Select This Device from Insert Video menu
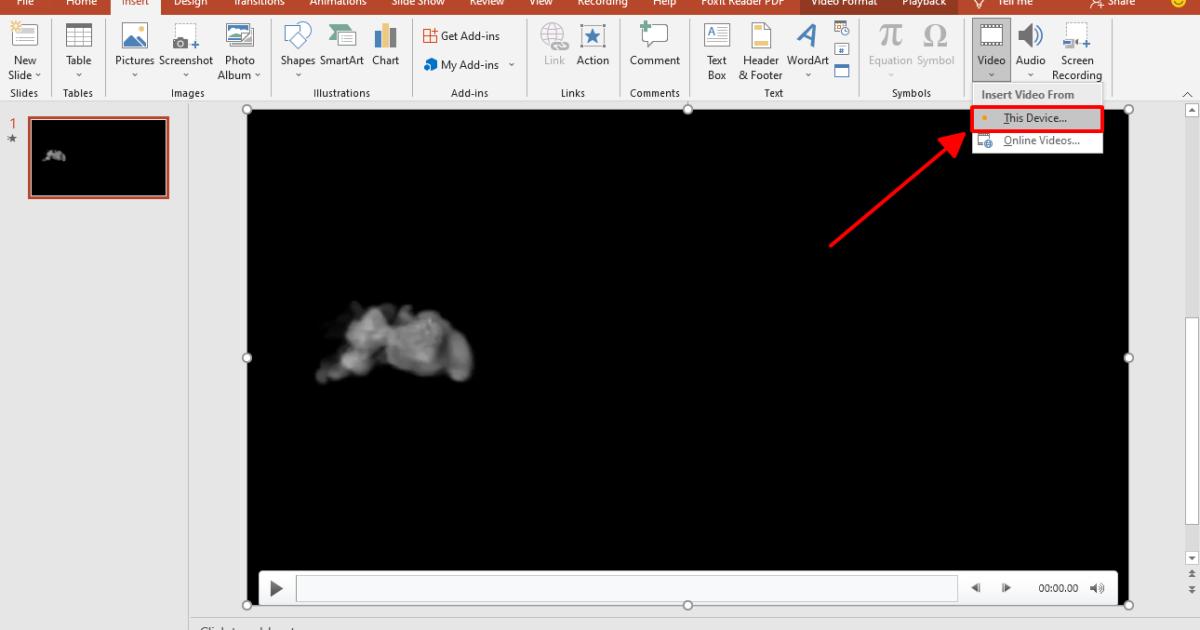Screen dimensions: 1200x630 [1036, 117]
